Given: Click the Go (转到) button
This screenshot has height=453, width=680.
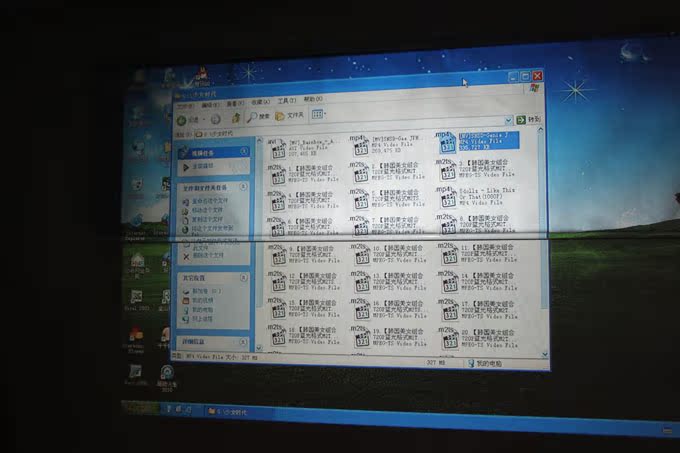Looking at the screenshot, I should 531,119.
